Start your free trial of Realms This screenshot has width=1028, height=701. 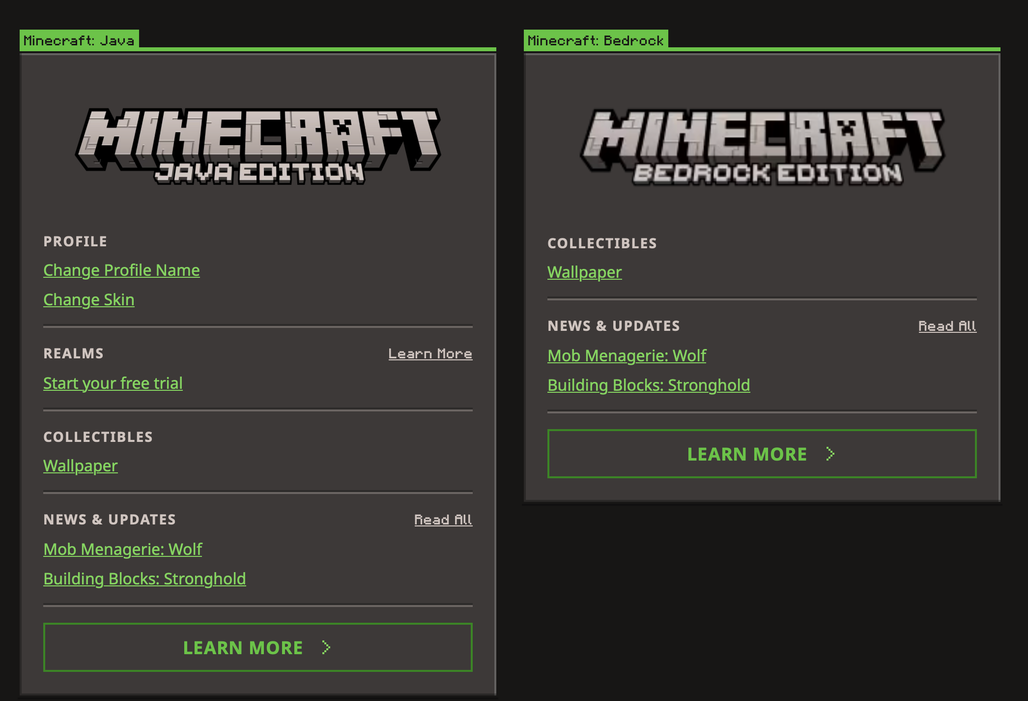[113, 383]
